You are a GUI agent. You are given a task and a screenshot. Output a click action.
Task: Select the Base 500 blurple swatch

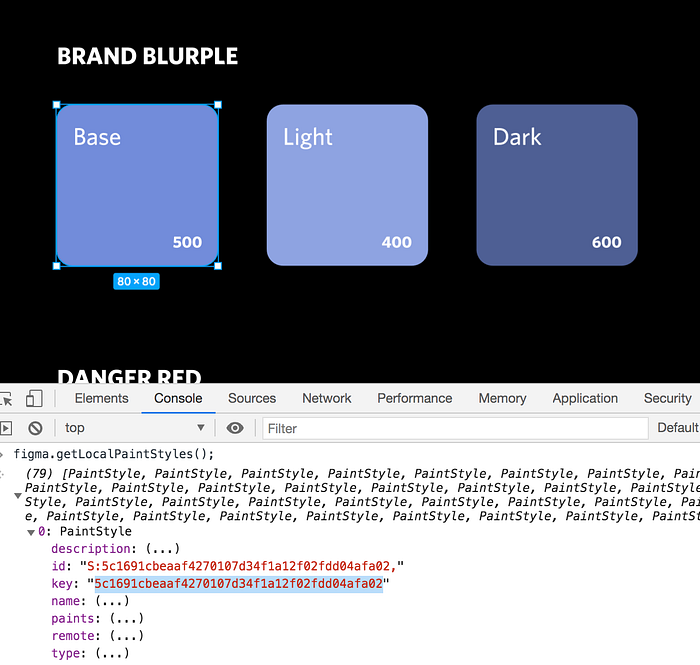(137, 185)
